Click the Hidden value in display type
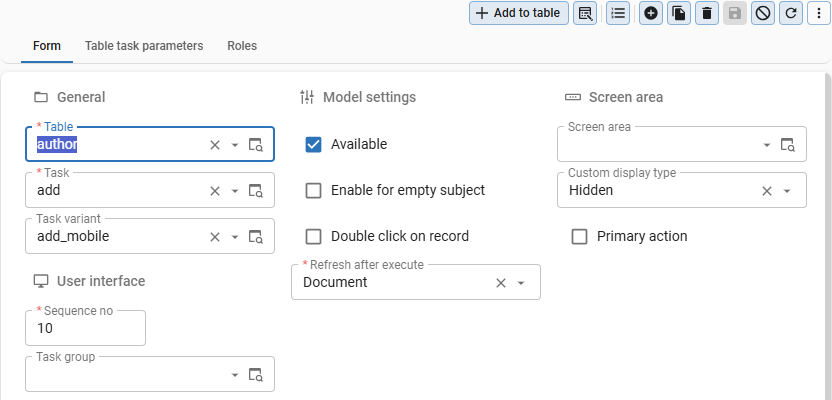 coord(591,190)
